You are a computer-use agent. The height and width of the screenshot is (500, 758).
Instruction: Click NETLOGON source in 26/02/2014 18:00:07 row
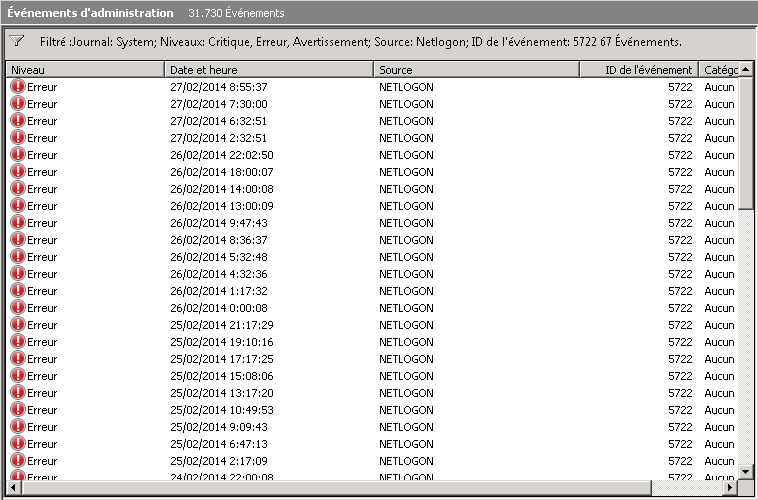tap(406, 172)
